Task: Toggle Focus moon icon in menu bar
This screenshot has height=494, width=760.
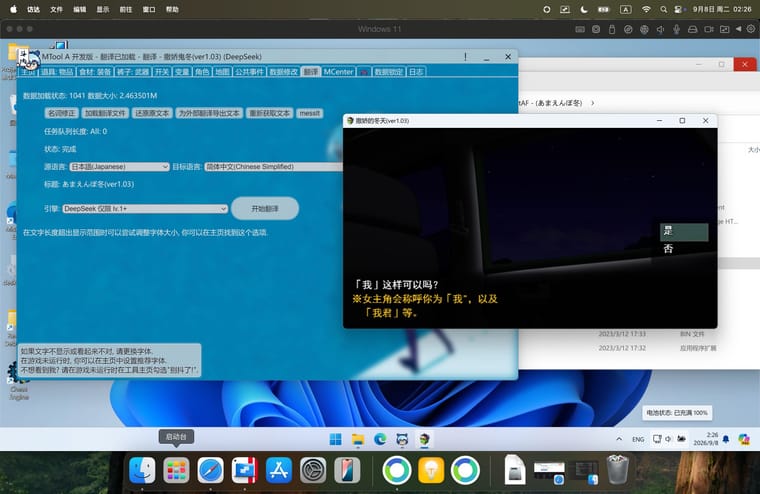Action: pos(584,9)
